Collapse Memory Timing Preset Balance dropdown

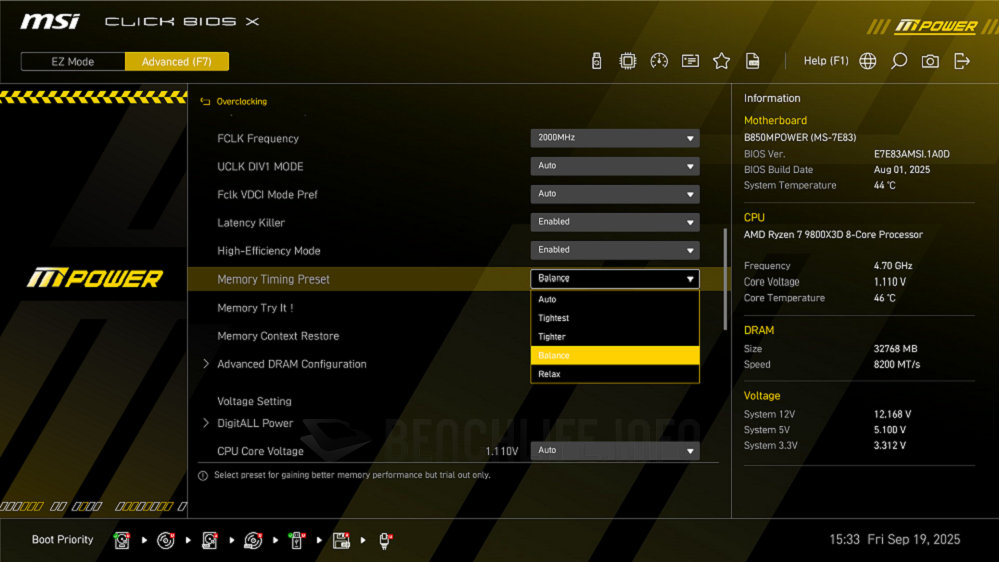615,279
